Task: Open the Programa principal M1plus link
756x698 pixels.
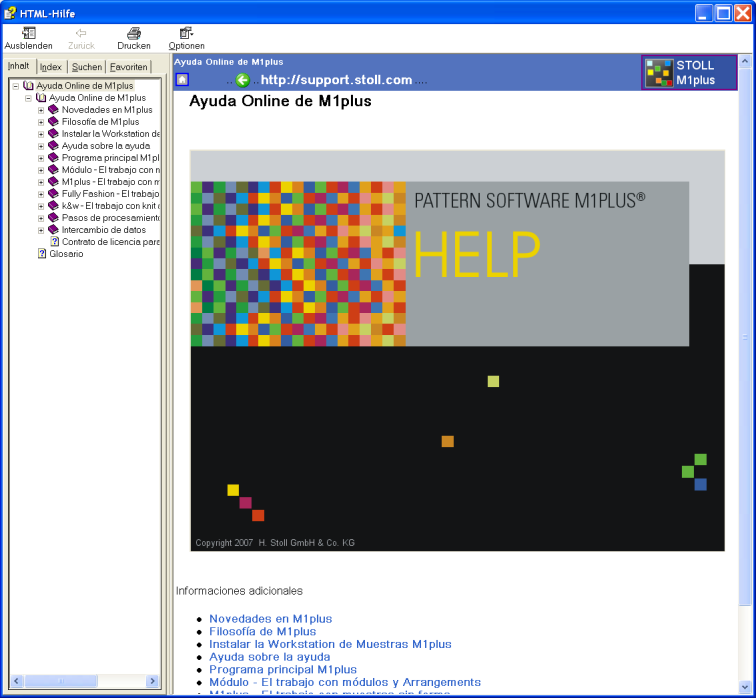Action: click(282, 670)
